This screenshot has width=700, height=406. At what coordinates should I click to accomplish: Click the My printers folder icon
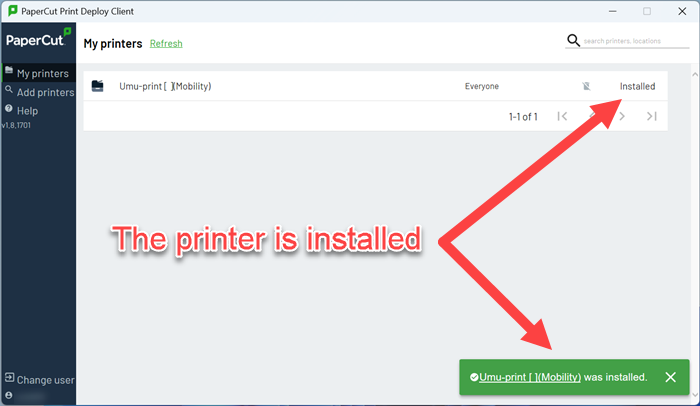point(9,70)
